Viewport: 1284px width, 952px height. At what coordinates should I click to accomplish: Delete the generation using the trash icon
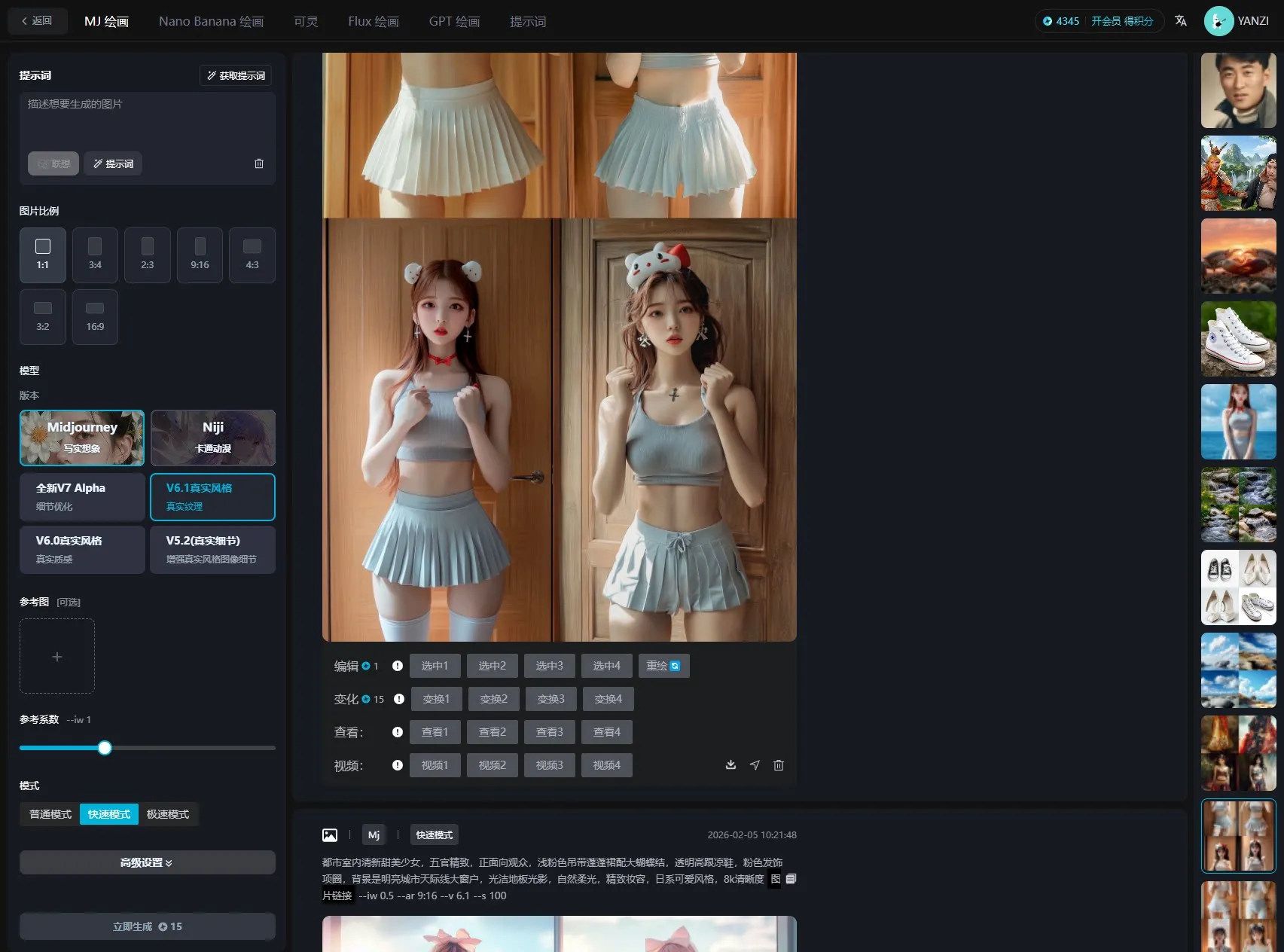779,765
